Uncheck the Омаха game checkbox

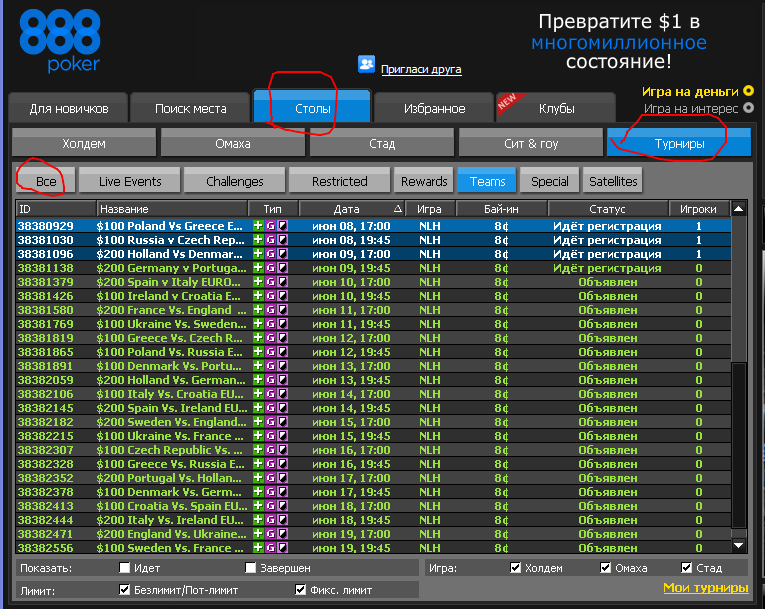pos(605,568)
